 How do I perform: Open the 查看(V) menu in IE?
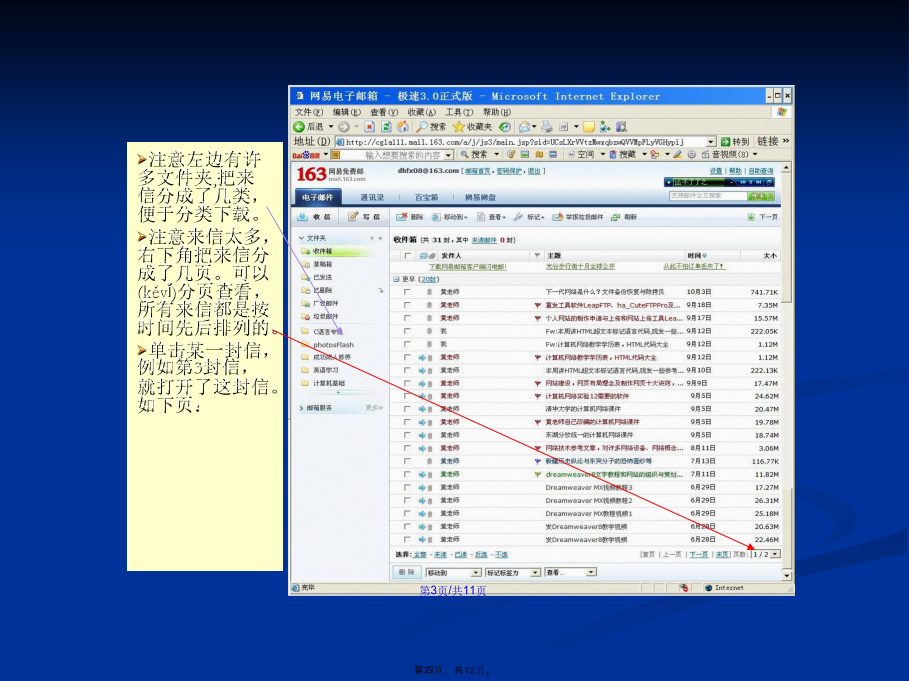[384, 112]
